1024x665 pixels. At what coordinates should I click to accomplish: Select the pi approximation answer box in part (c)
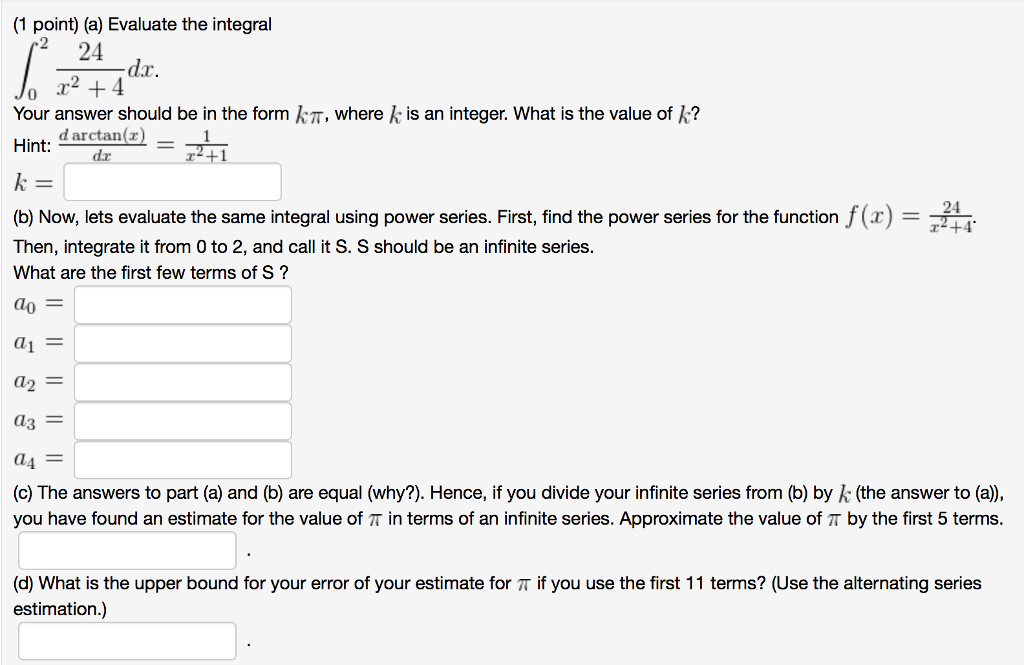click(x=127, y=549)
